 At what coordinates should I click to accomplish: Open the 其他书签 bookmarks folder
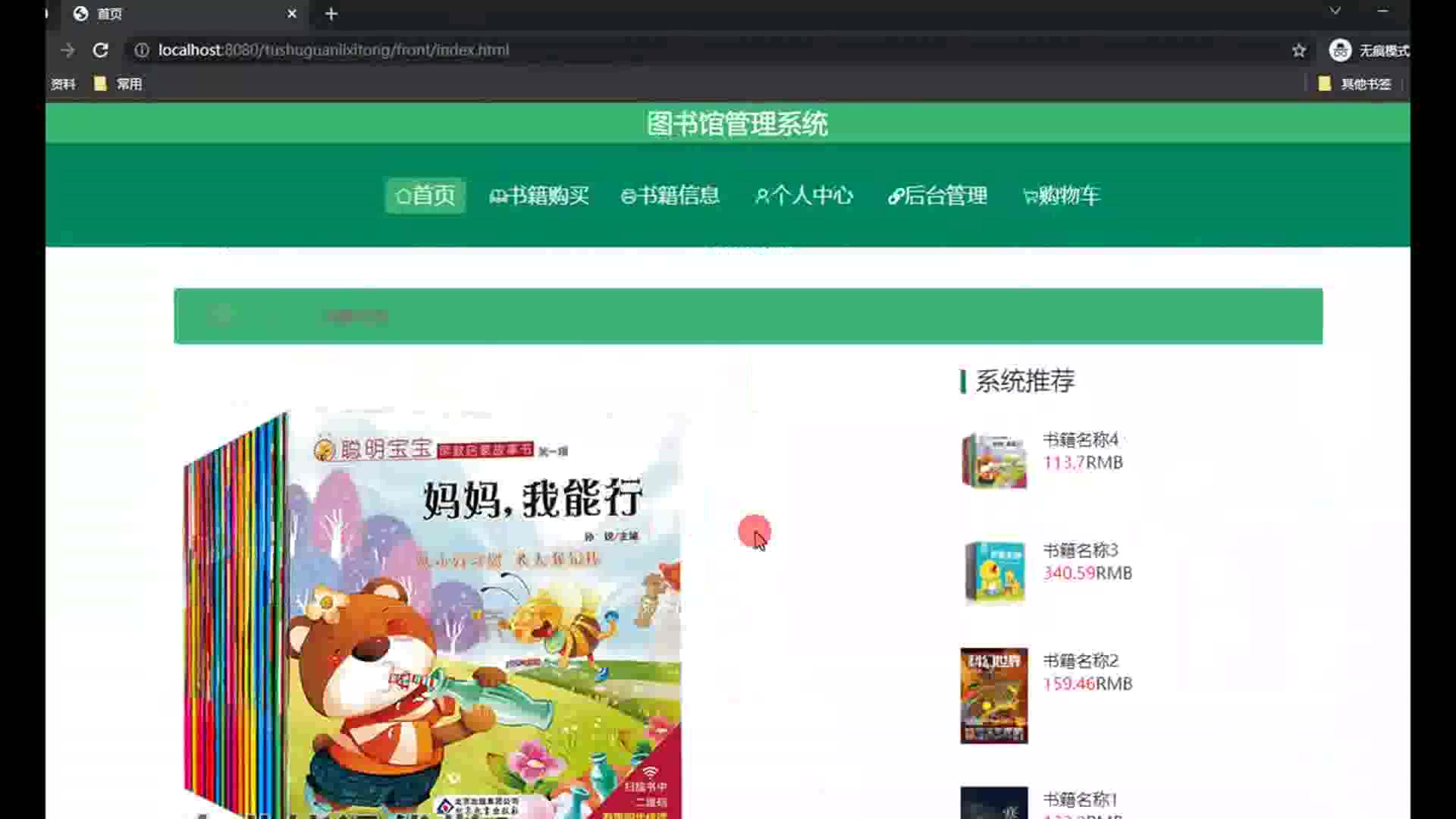[1355, 83]
